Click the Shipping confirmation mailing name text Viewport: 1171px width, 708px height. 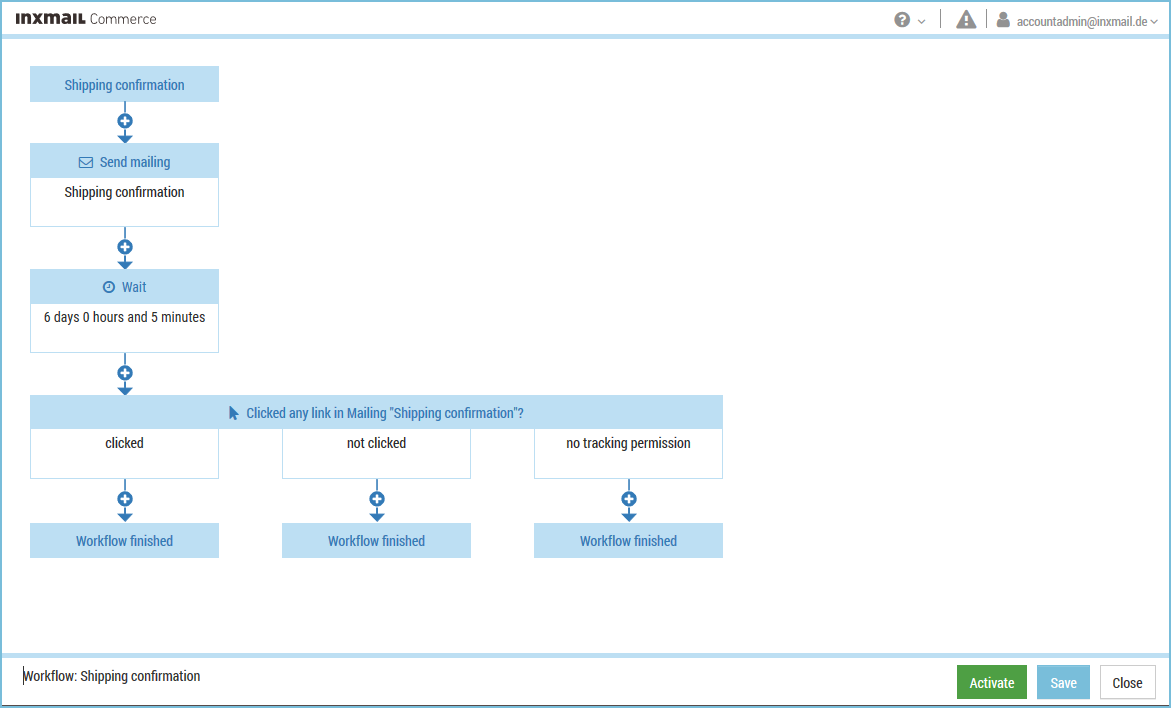coord(125,192)
